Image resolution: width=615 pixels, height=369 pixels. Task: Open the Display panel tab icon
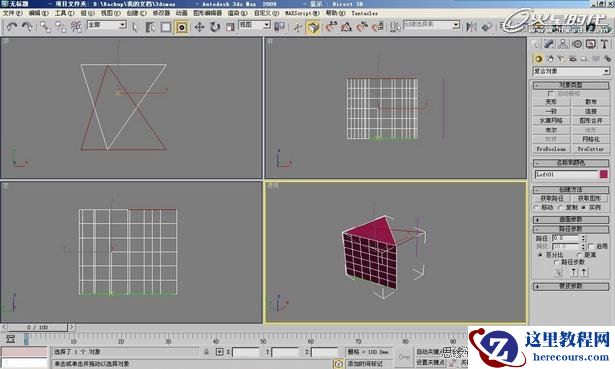[x=591, y=44]
